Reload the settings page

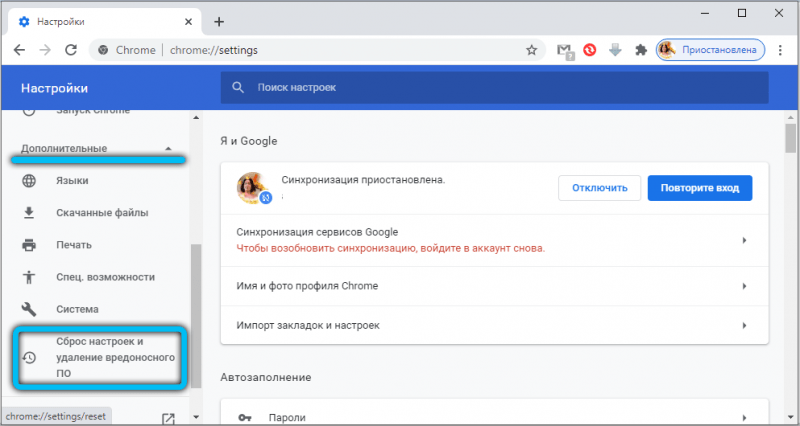pos(71,50)
